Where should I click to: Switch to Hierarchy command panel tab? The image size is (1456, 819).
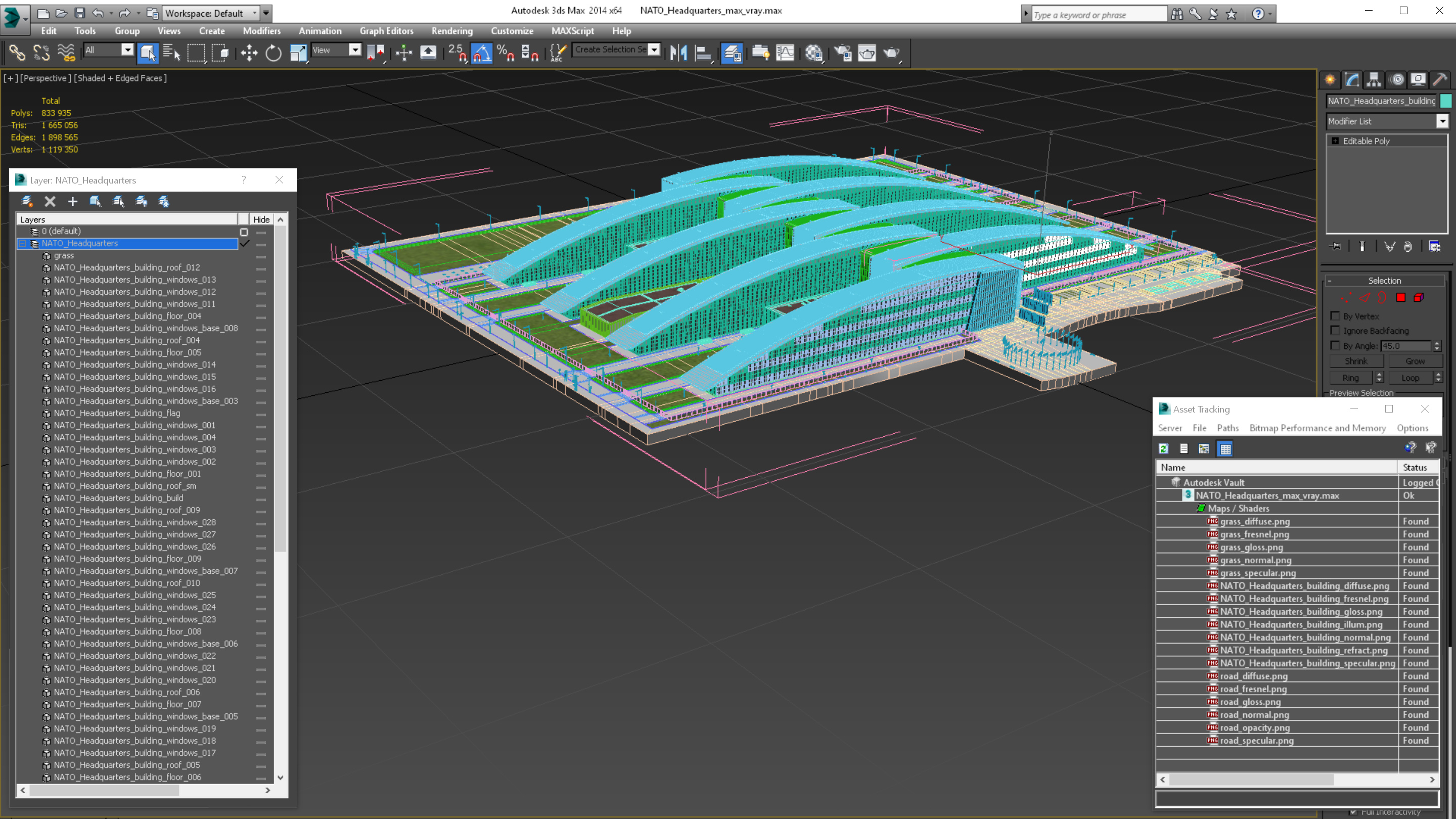[1374, 80]
